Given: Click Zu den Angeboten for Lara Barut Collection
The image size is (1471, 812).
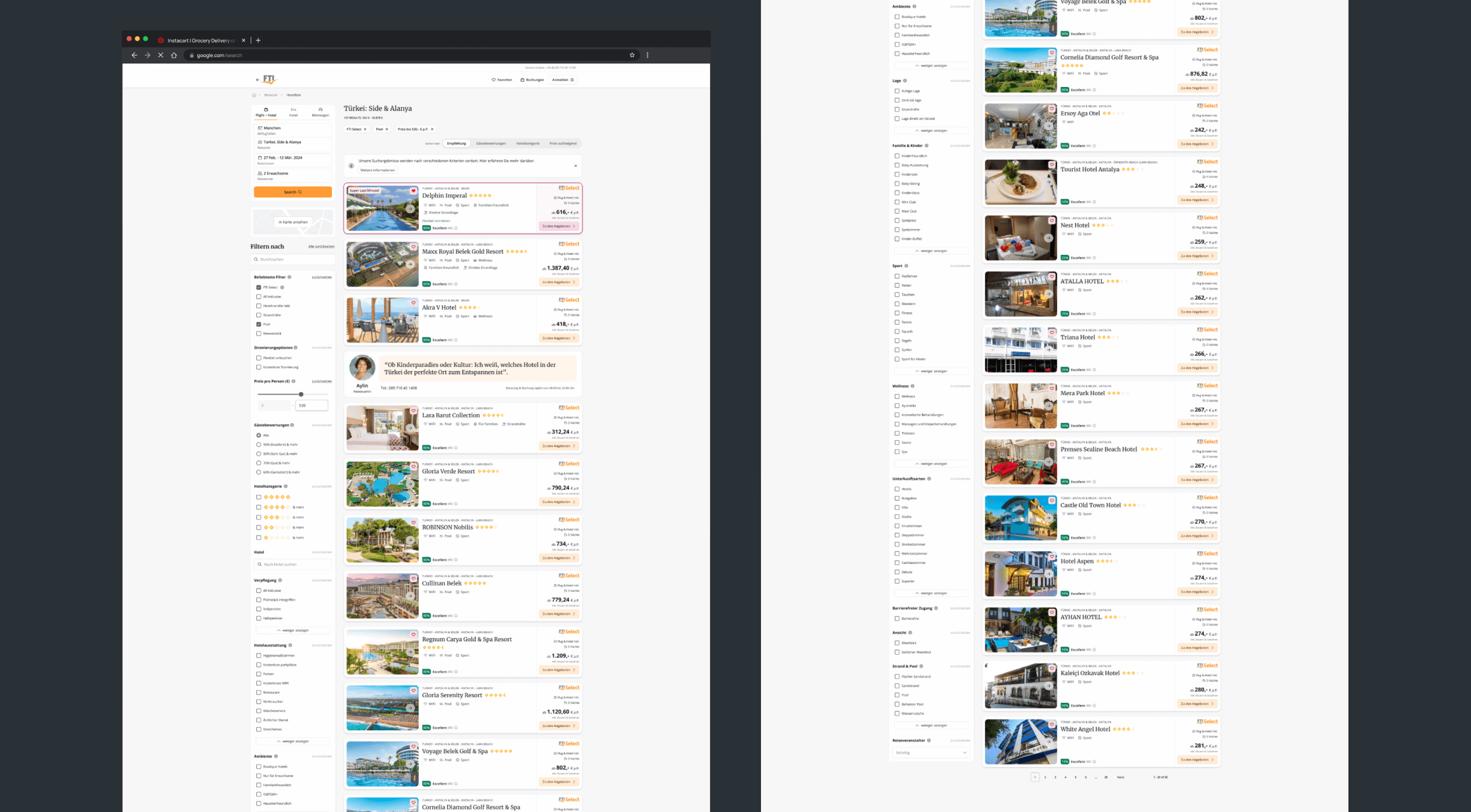Looking at the screenshot, I should click(x=558, y=446).
